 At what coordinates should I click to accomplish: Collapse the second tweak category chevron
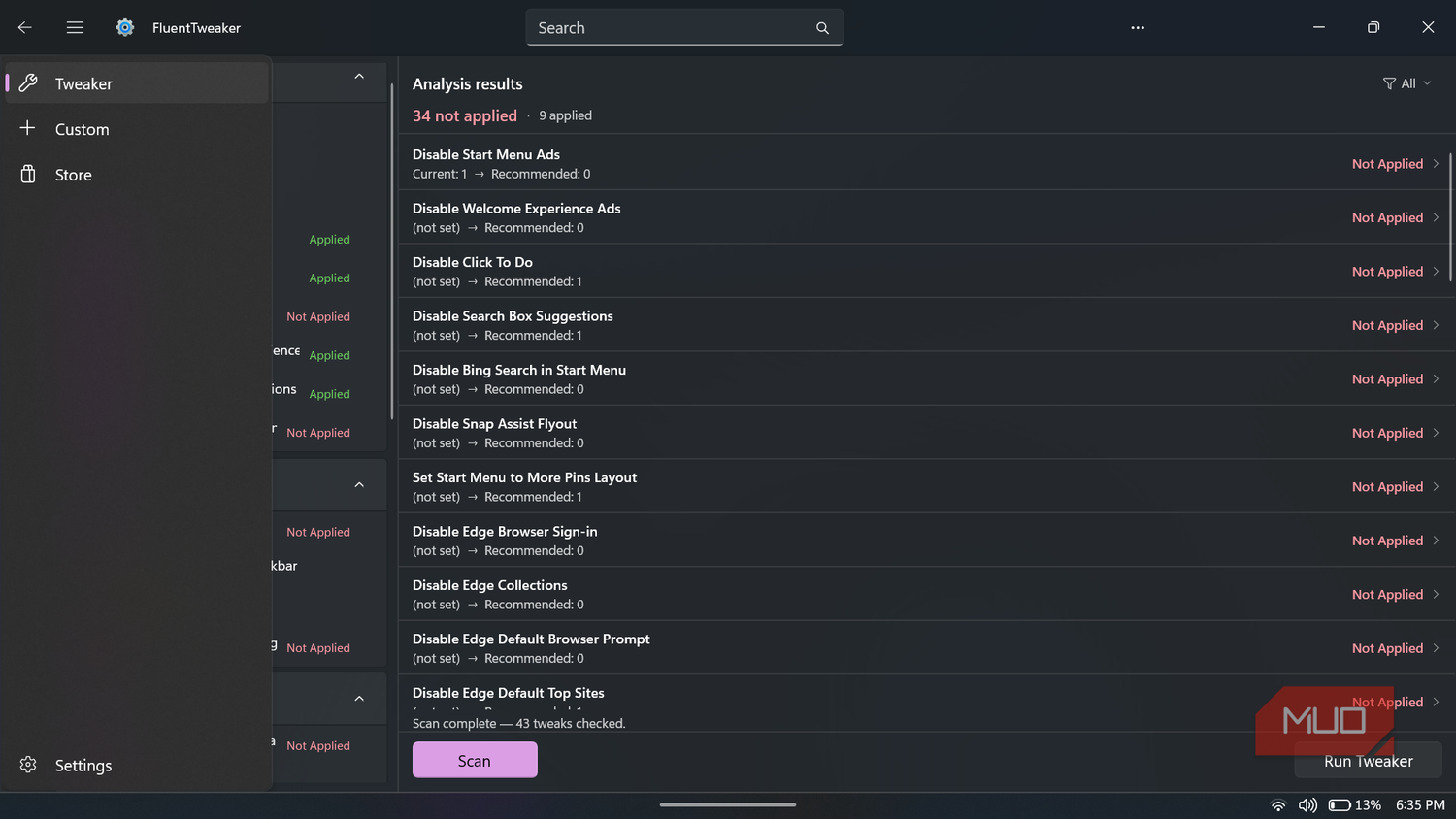pyautogui.click(x=359, y=484)
